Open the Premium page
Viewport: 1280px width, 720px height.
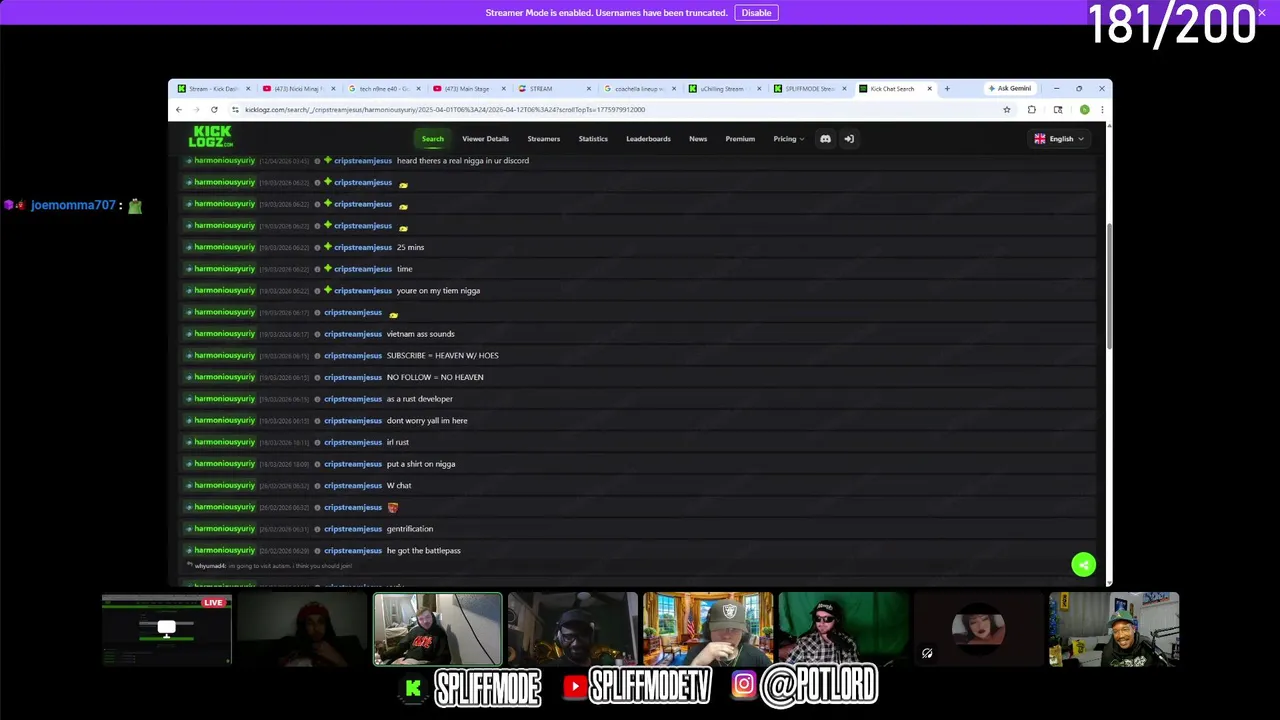(740, 139)
